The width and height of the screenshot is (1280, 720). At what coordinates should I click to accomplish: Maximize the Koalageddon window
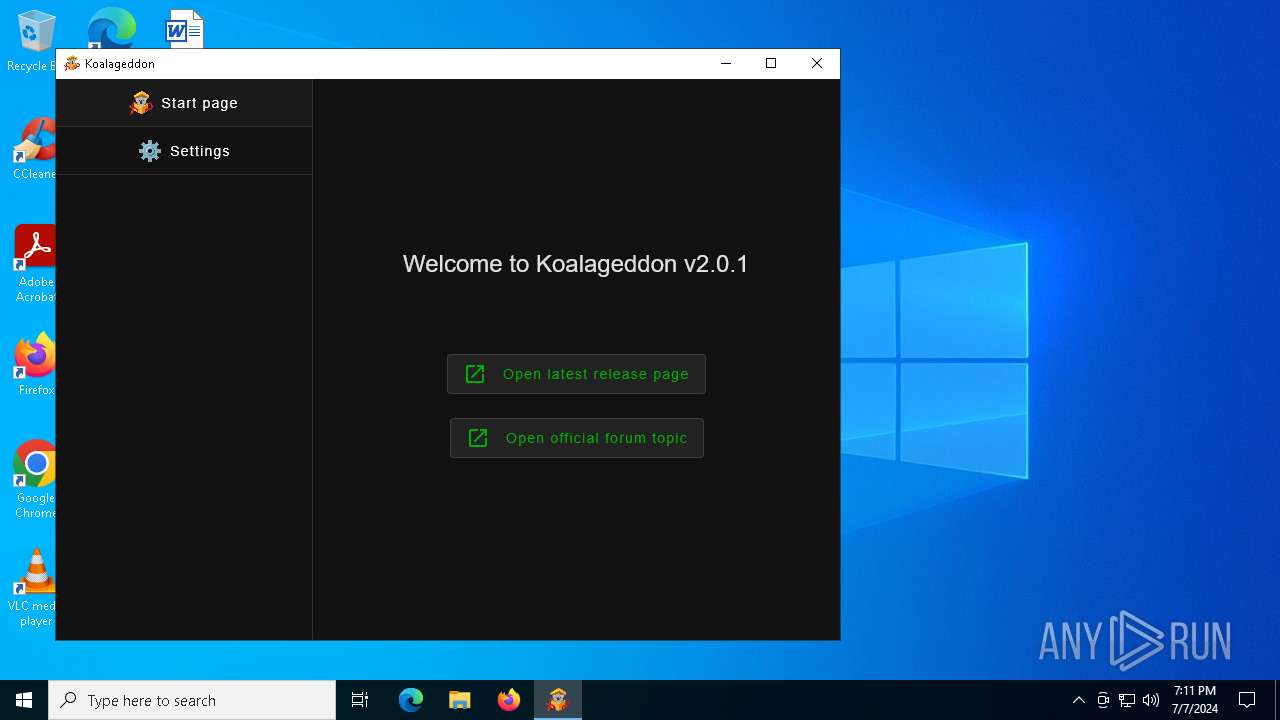(771, 63)
